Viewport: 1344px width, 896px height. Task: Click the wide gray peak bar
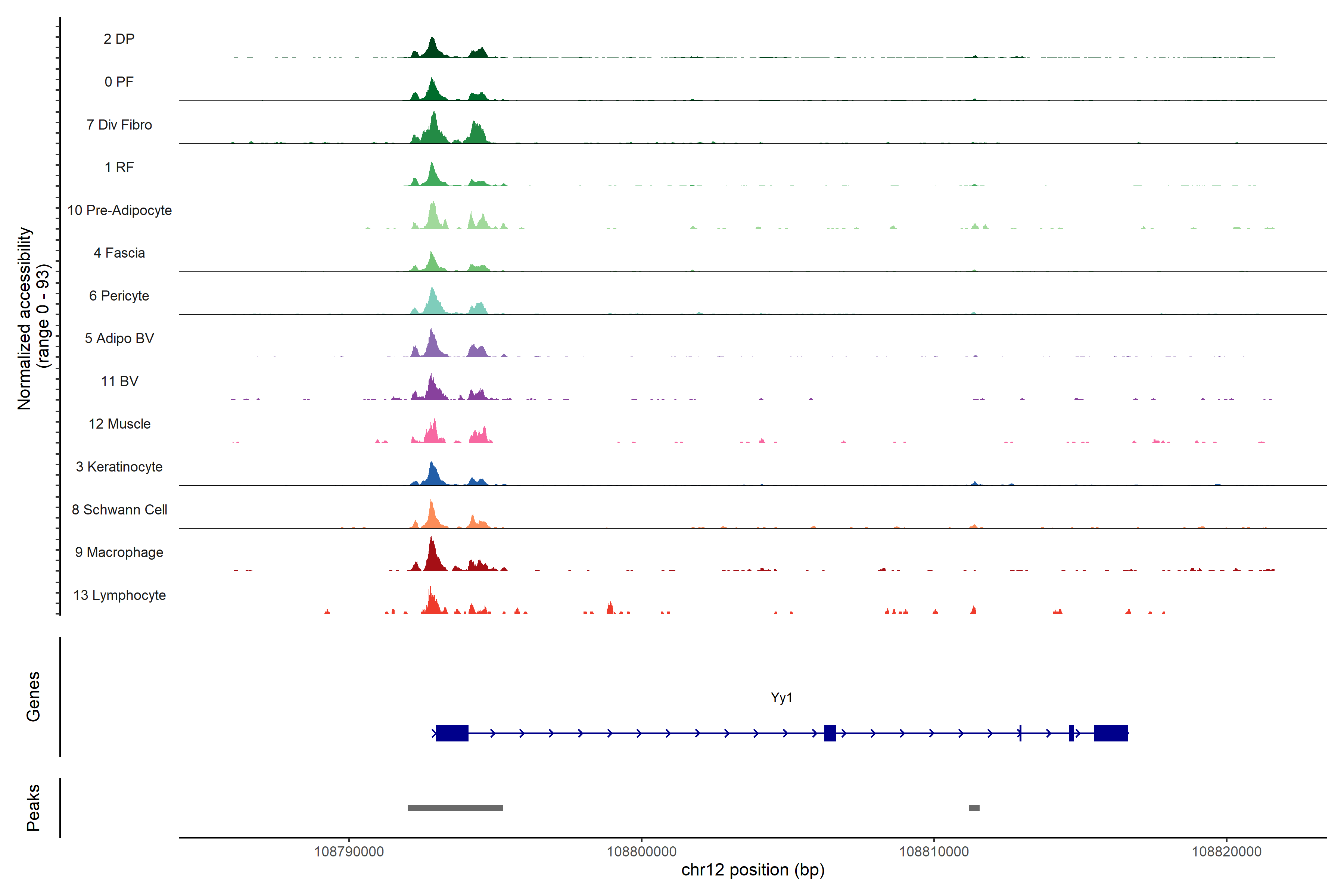455,808
